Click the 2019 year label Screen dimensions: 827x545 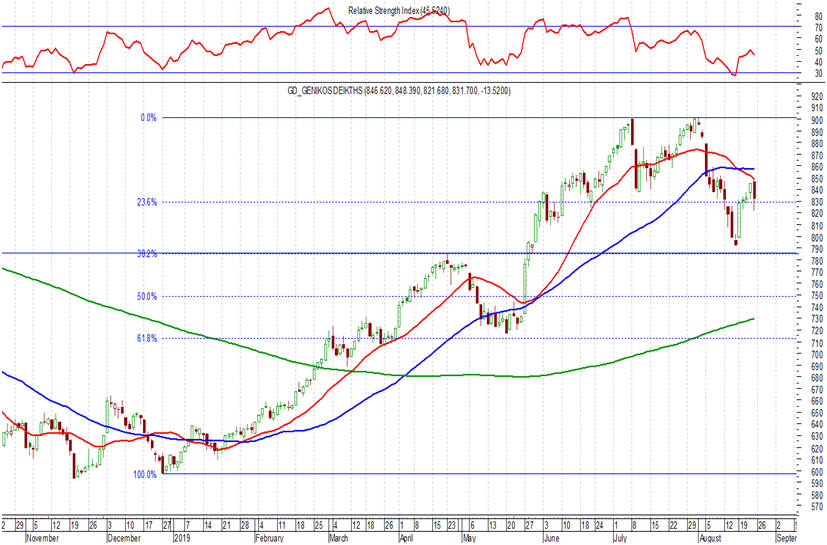(x=182, y=539)
